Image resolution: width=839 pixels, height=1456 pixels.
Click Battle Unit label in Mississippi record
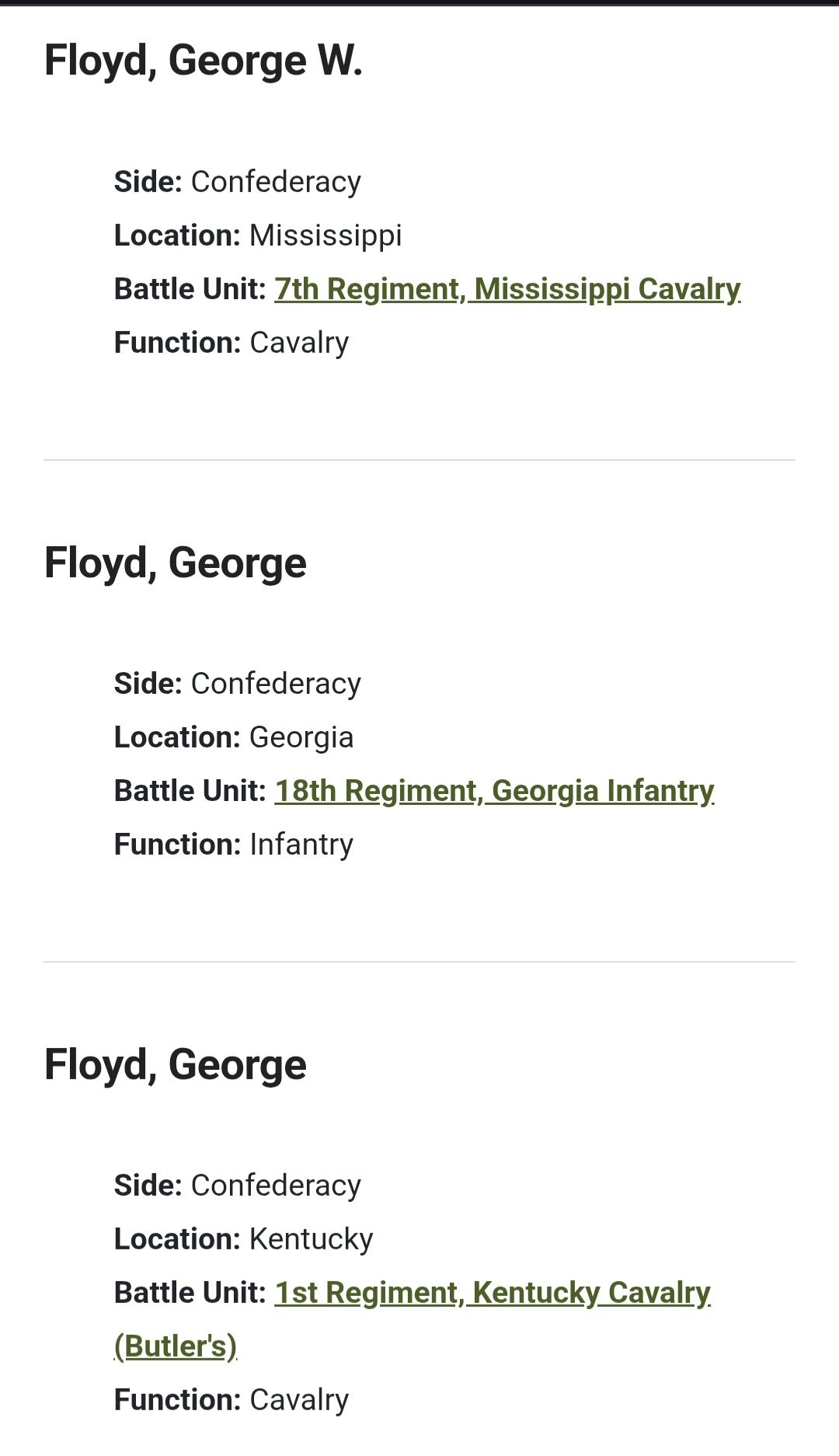click(190, 289)
